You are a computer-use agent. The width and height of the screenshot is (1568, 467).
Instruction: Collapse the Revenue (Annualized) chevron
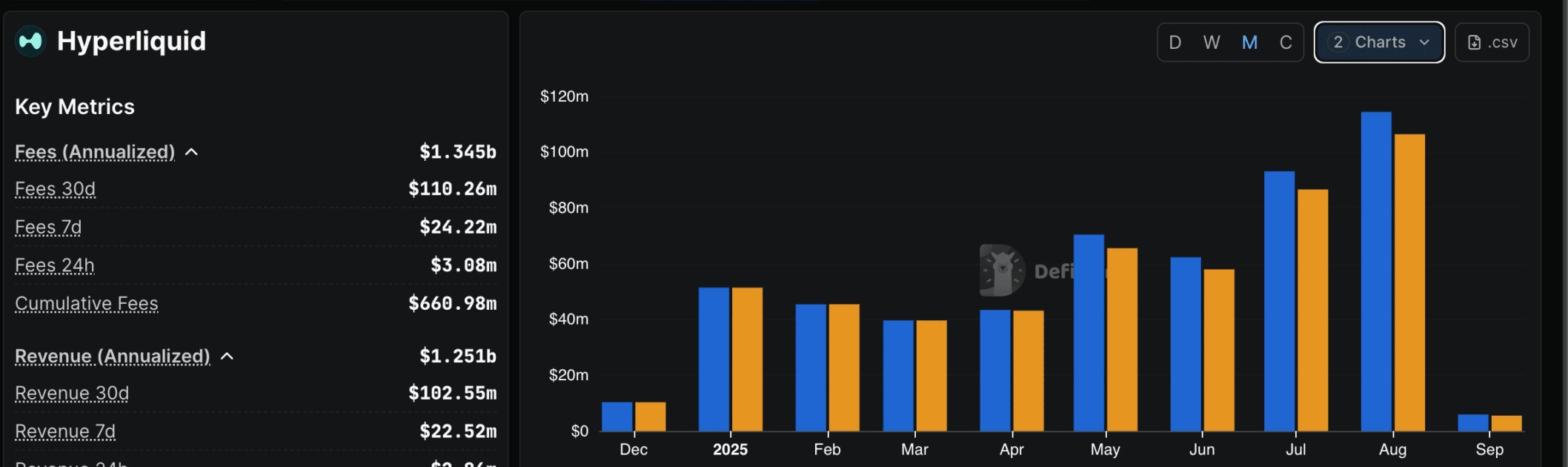point(227,357)
